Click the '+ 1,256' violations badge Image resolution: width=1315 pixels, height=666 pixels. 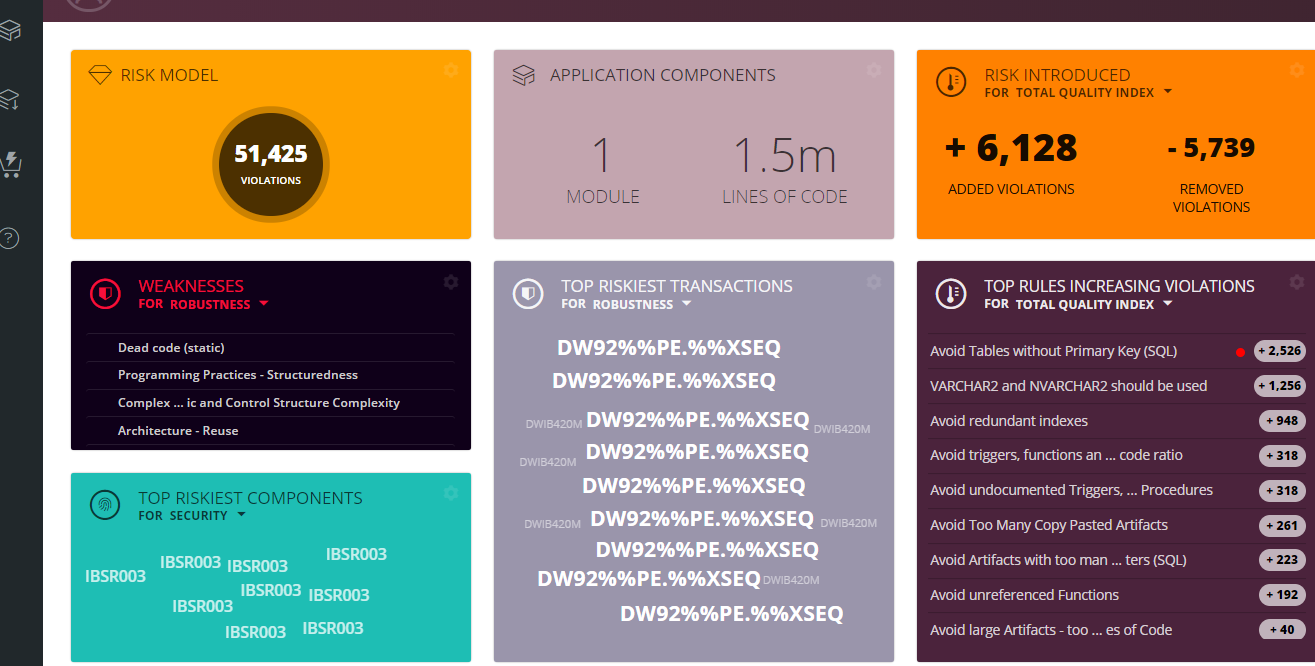tap(1280, 386)
